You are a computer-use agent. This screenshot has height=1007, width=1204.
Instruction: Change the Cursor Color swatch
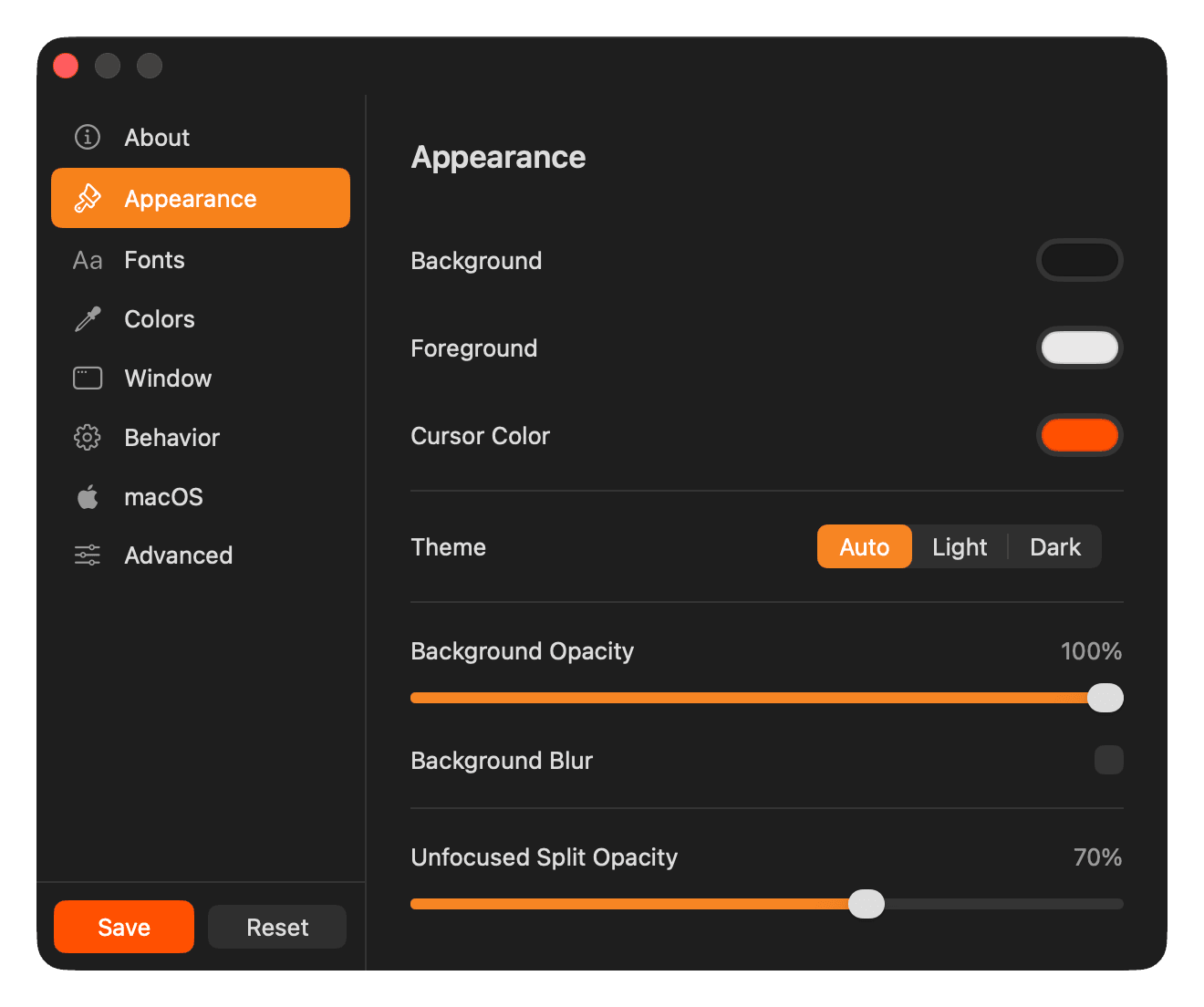pyautogui.click(x=1079, y=435)
